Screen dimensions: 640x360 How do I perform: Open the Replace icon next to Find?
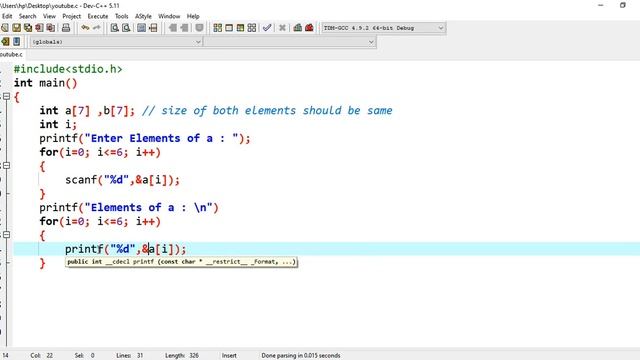pos(126,28)
